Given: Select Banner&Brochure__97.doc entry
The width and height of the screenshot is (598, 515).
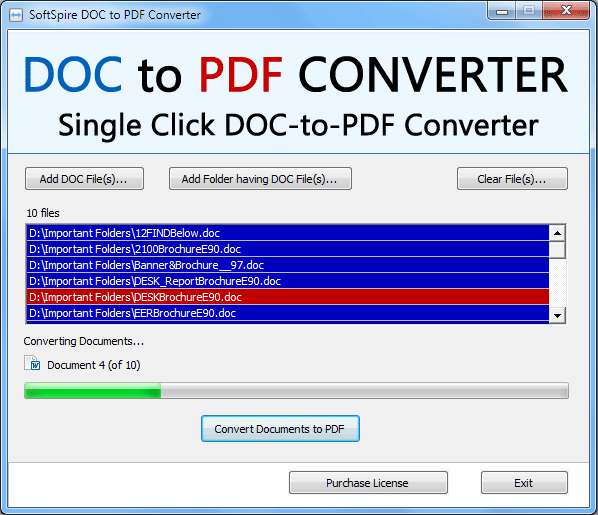Looking at the screenshot, I should 288,265.
